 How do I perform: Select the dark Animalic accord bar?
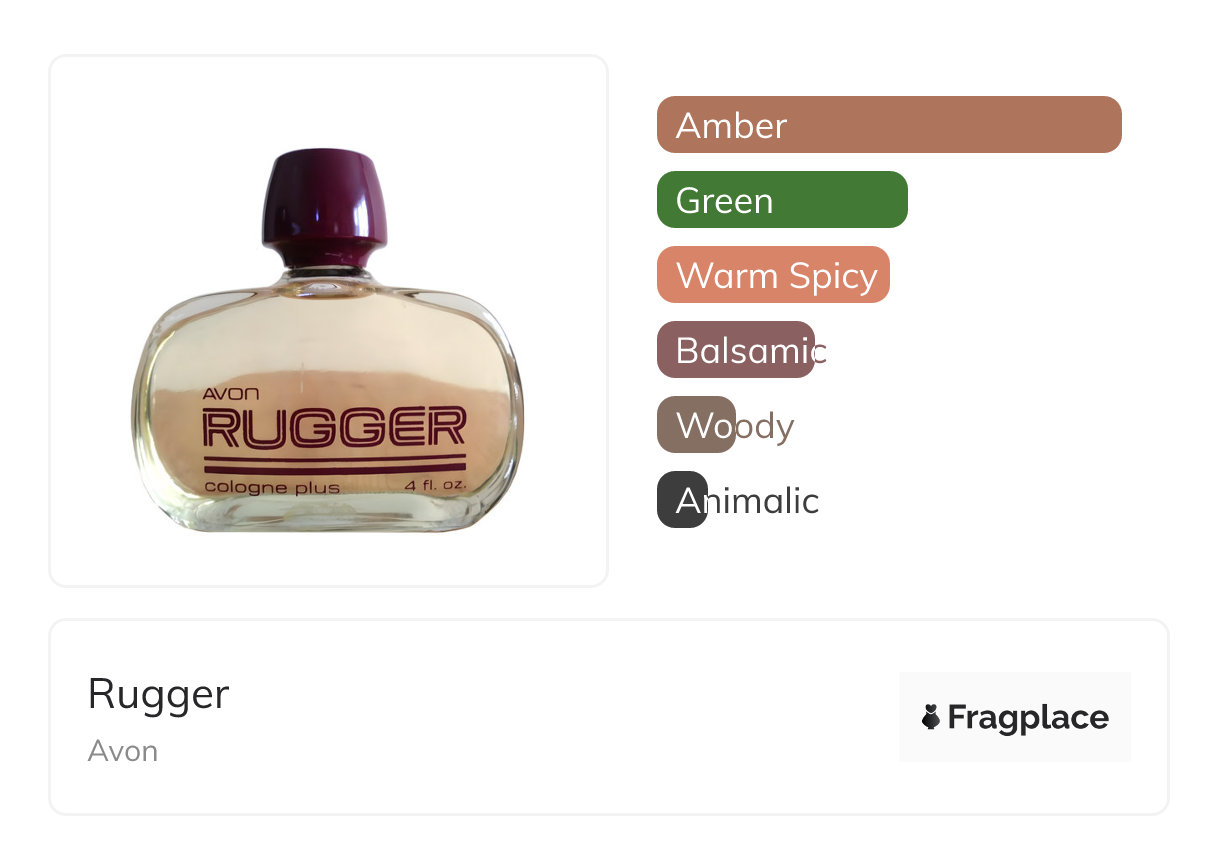point(682,500)
